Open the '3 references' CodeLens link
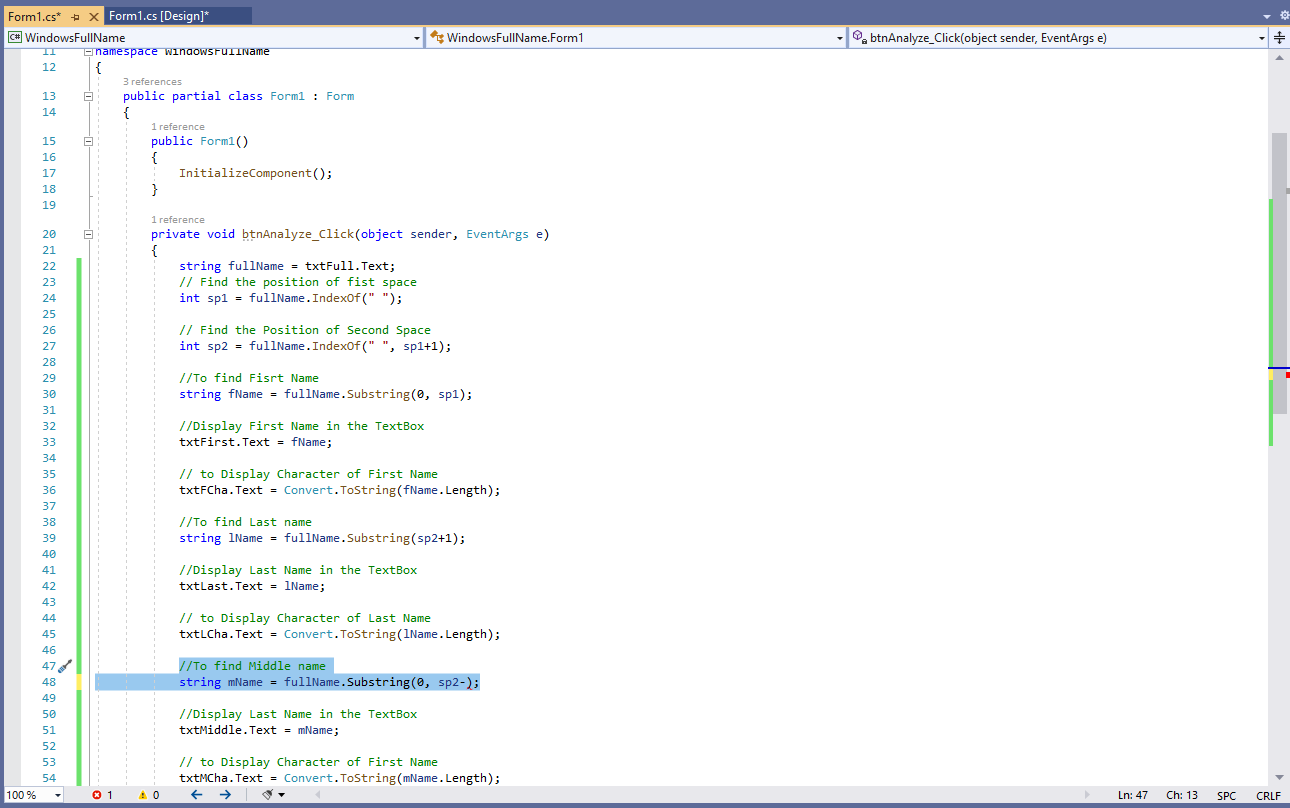Screen dimensions: 1290x808 point(152,82)
